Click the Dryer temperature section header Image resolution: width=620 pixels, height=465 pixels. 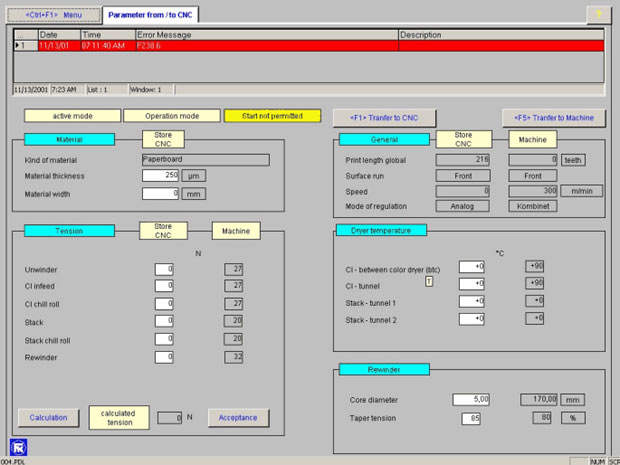click(381, 230)
